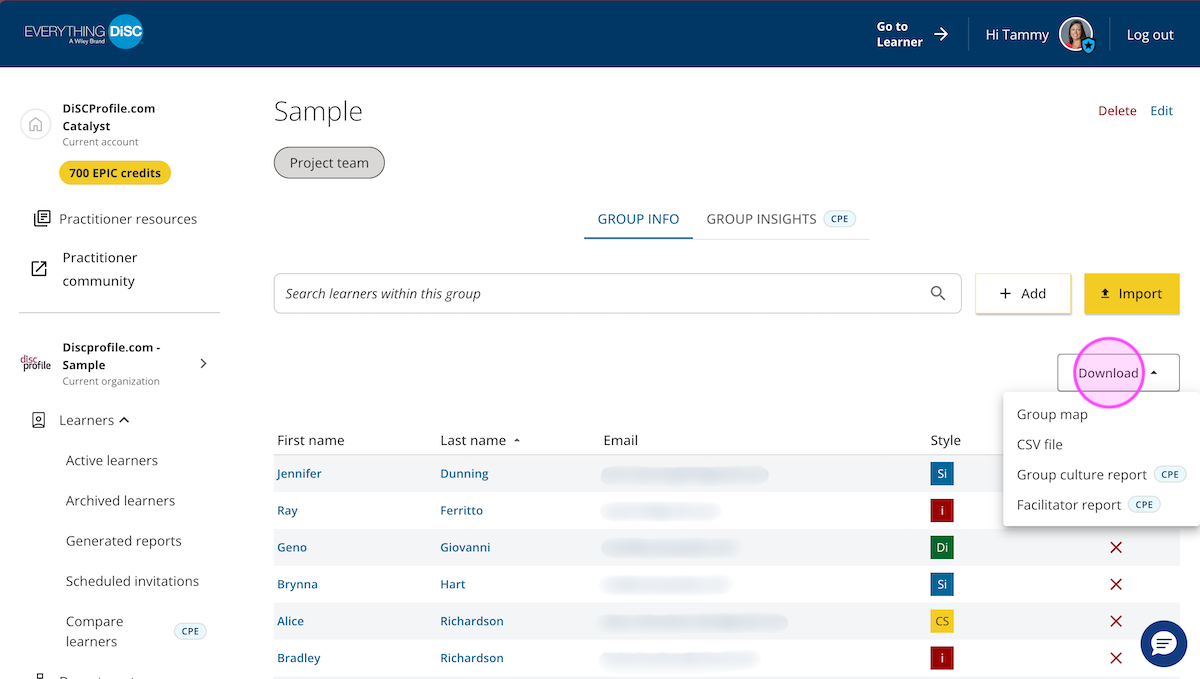Click Ray Ferritto's i style badge
Screen dimensions: 1200x679
tap(941, 510)
